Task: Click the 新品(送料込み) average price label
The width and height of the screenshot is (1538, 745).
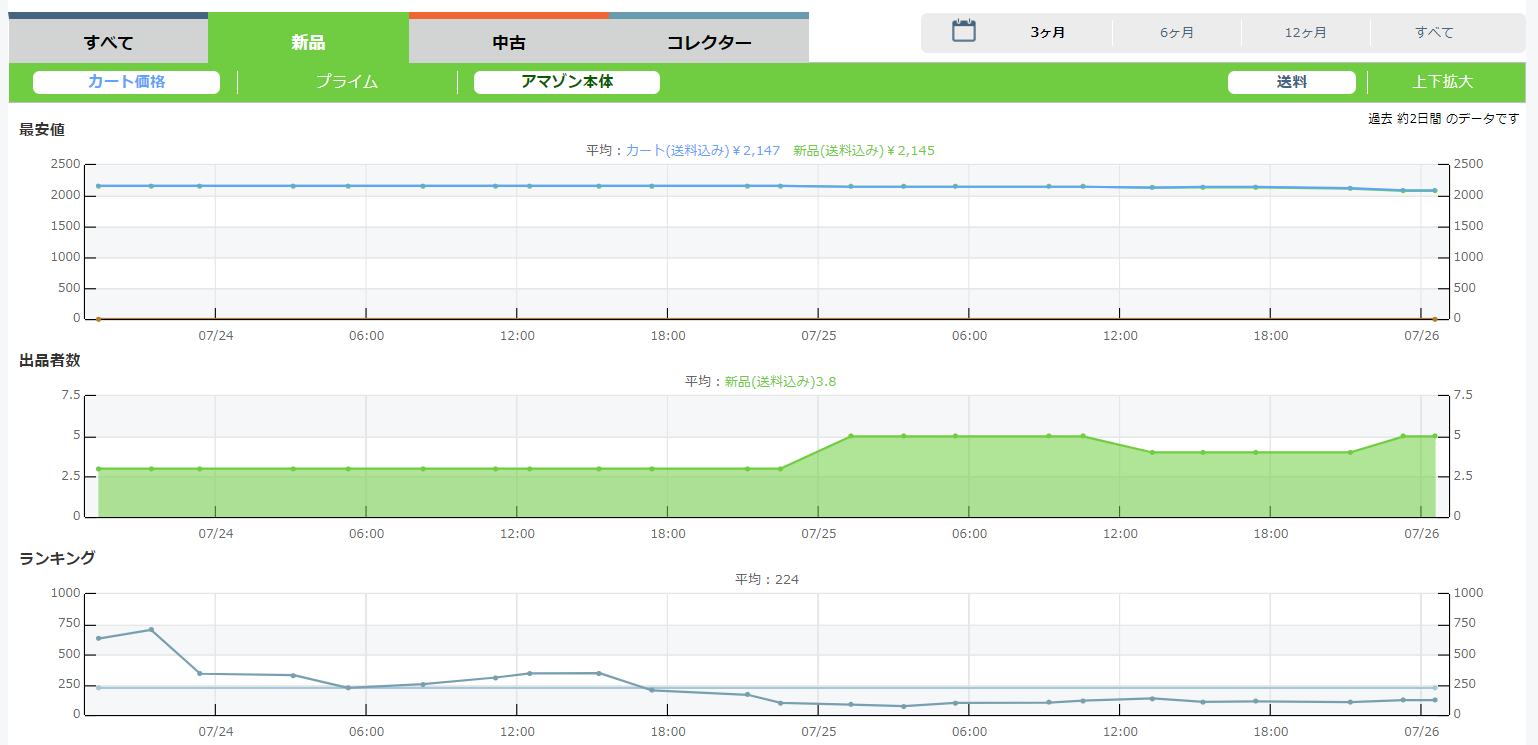Action: 863,150
